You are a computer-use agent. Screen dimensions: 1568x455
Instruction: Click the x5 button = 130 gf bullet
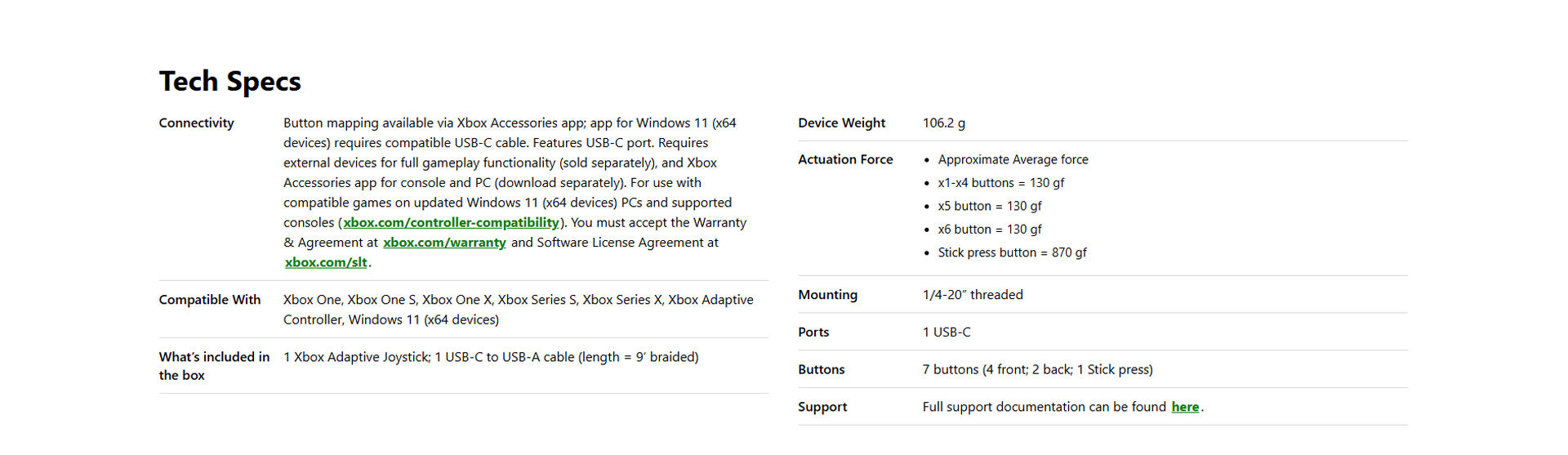coord(989,207)
